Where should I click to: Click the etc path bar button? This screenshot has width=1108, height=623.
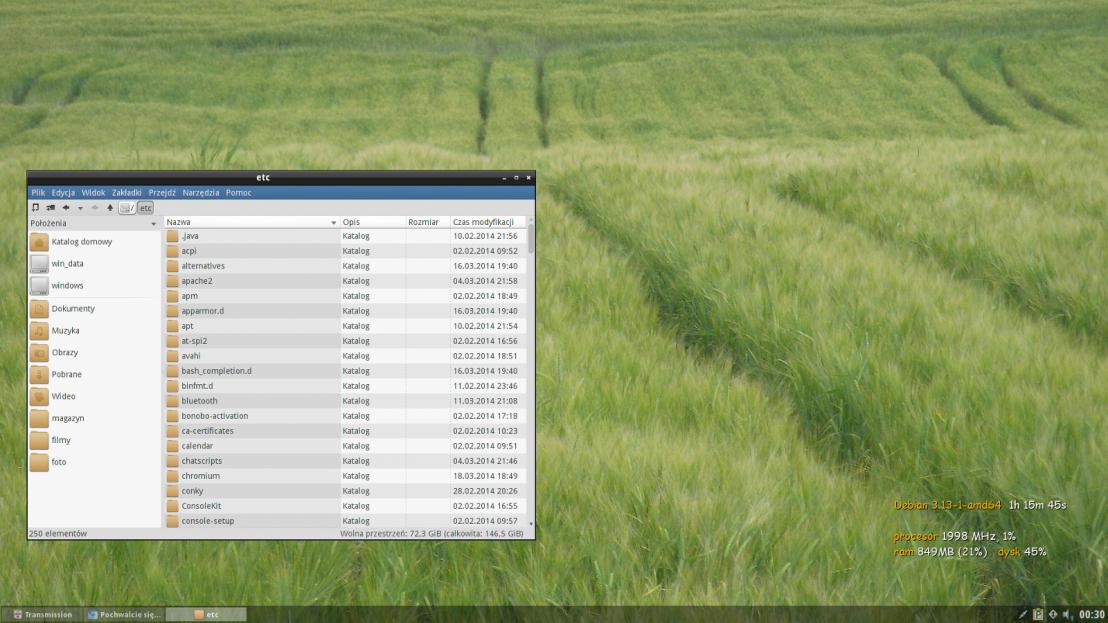click(x=146, y=208)
